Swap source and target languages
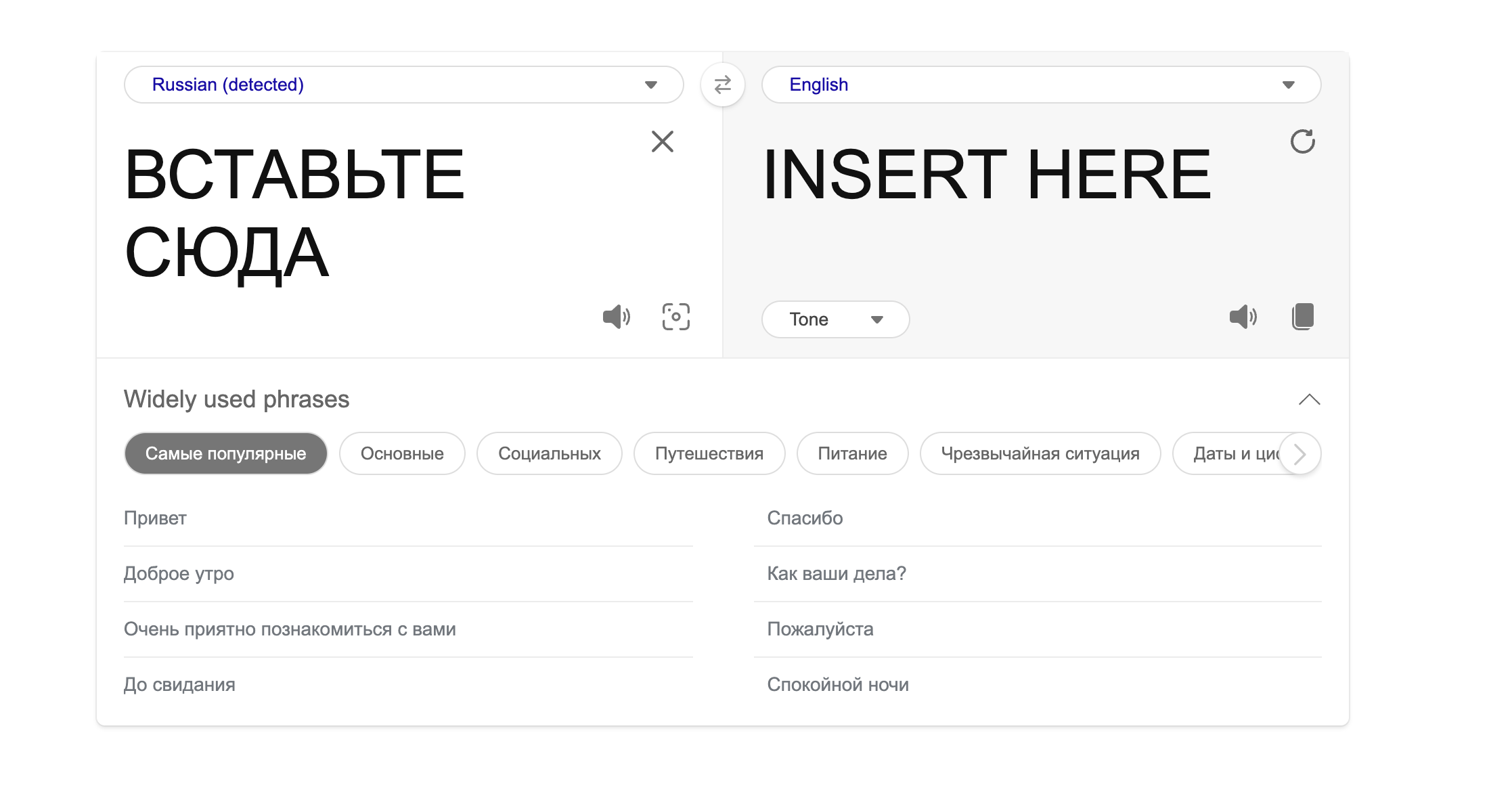 pos(722,85)
